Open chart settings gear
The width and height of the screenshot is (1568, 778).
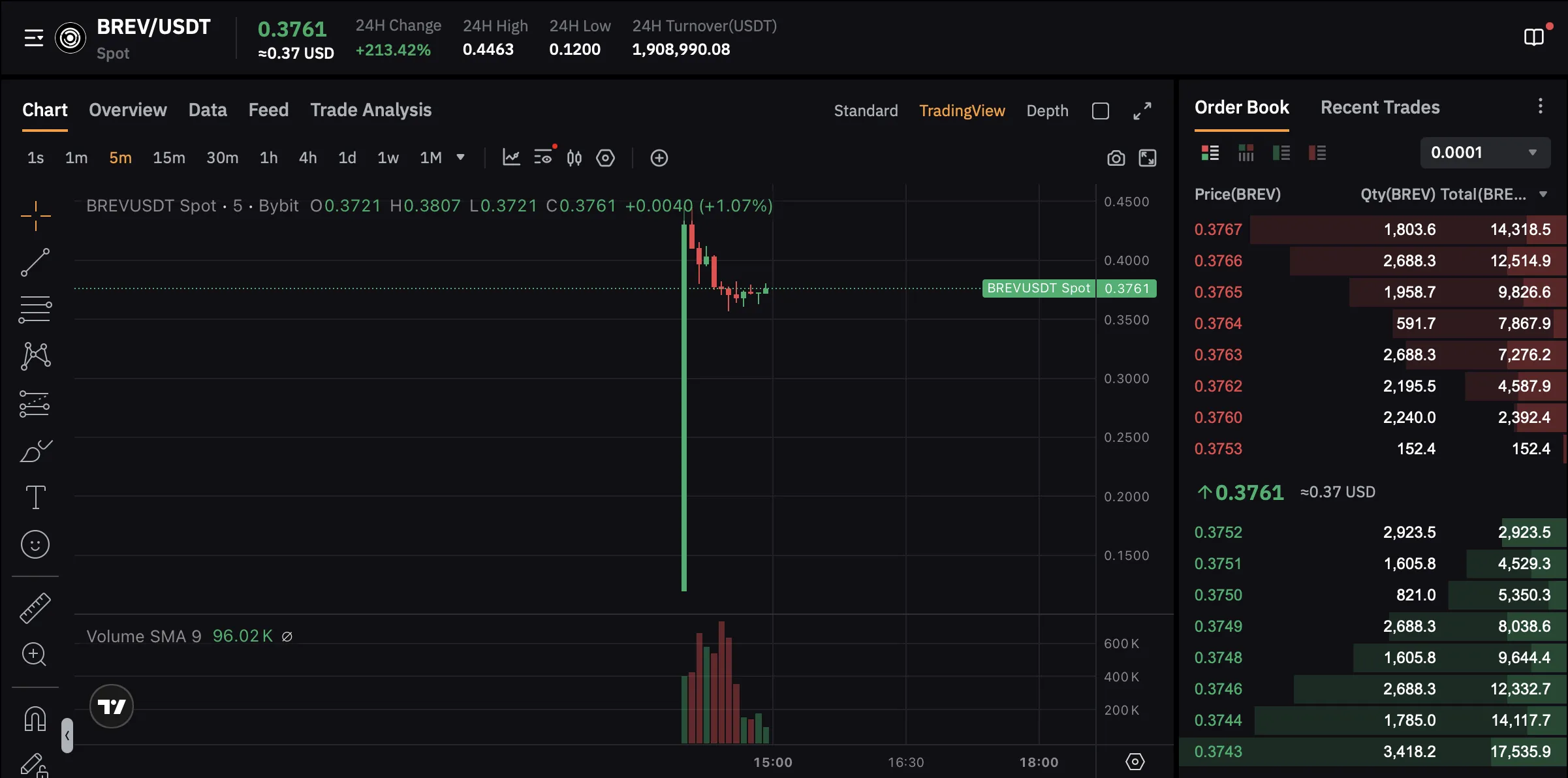606,158
